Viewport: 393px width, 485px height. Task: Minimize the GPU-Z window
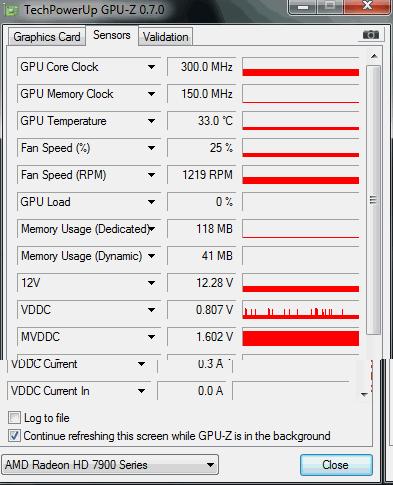tap(302, 7)
